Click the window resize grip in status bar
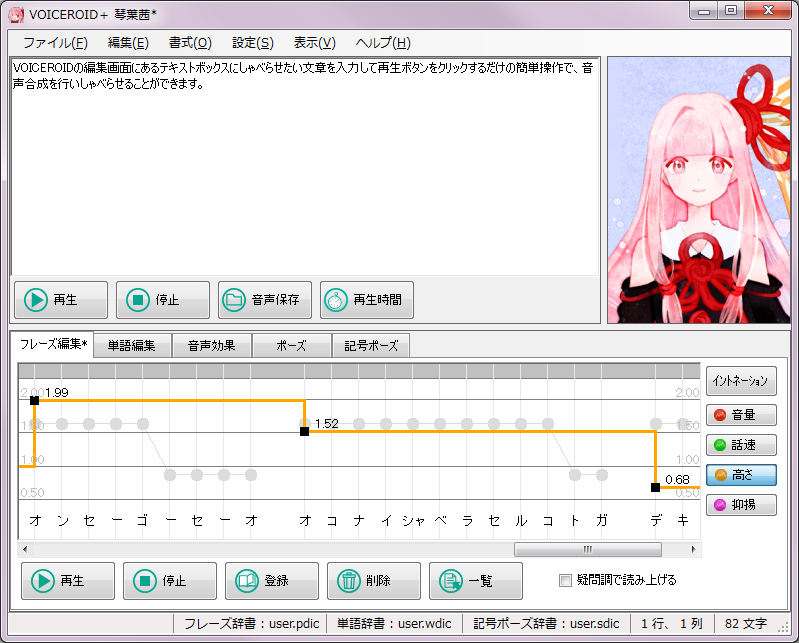 [783, 628]
